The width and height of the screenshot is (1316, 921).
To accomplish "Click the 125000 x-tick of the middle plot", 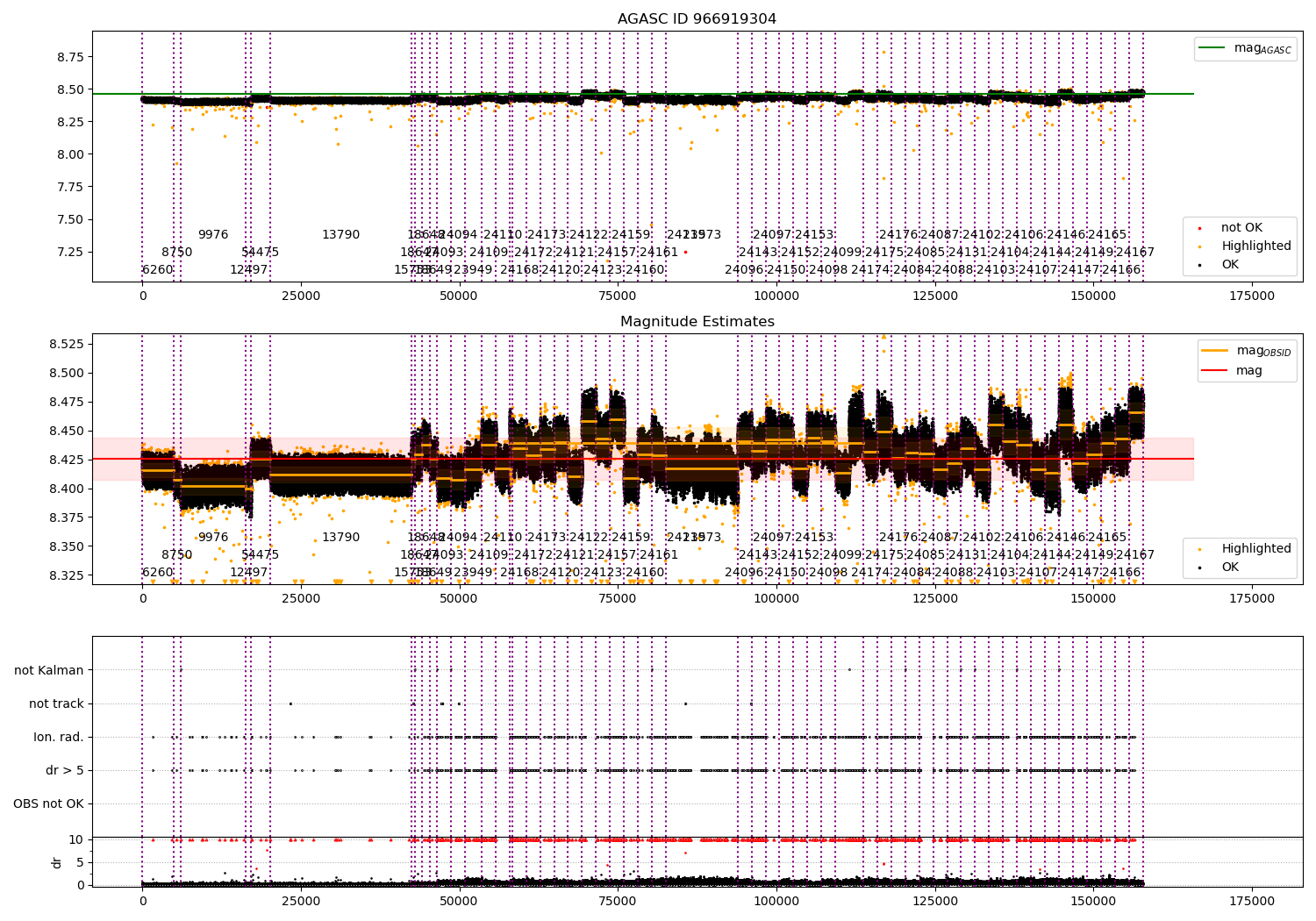I will (935, 599).
